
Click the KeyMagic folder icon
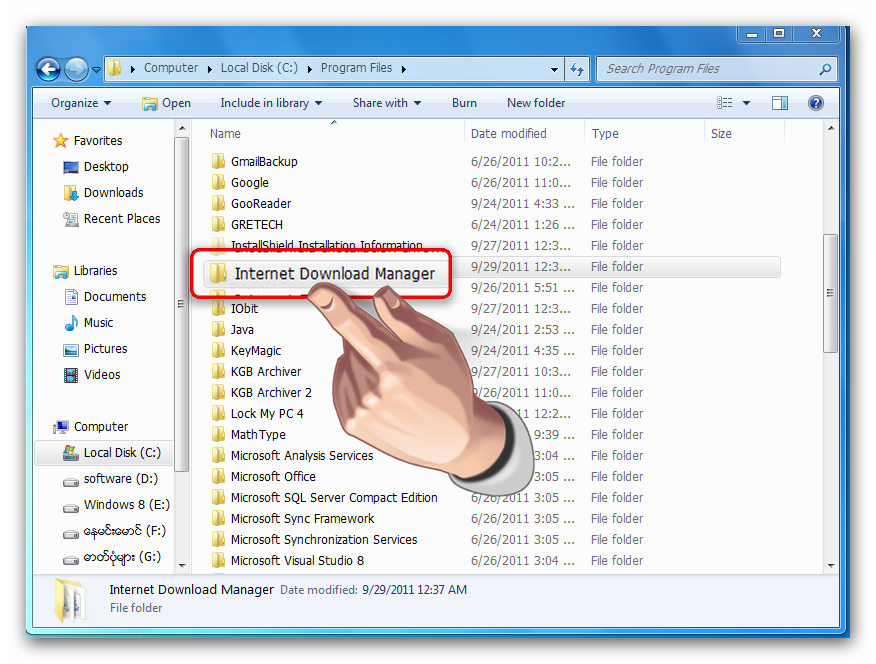pyautogui.click(x=218, y=351)
